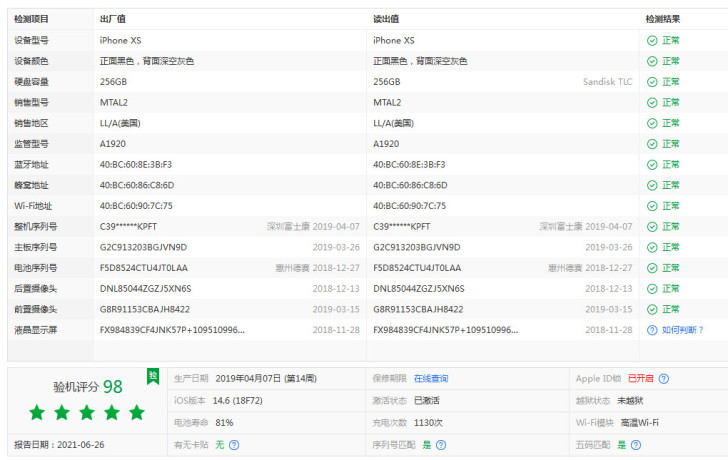
Task: Click the green check icon in 设备颜色 row
Action: click(652, 61)
